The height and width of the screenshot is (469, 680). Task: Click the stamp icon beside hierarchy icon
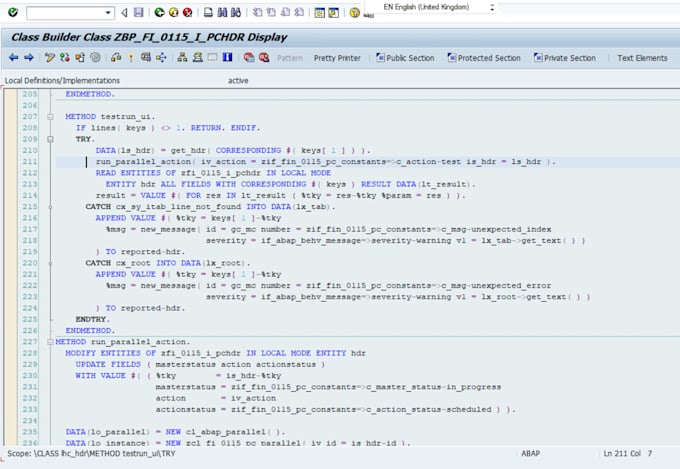pyautogui.click(x=197, y=57)
